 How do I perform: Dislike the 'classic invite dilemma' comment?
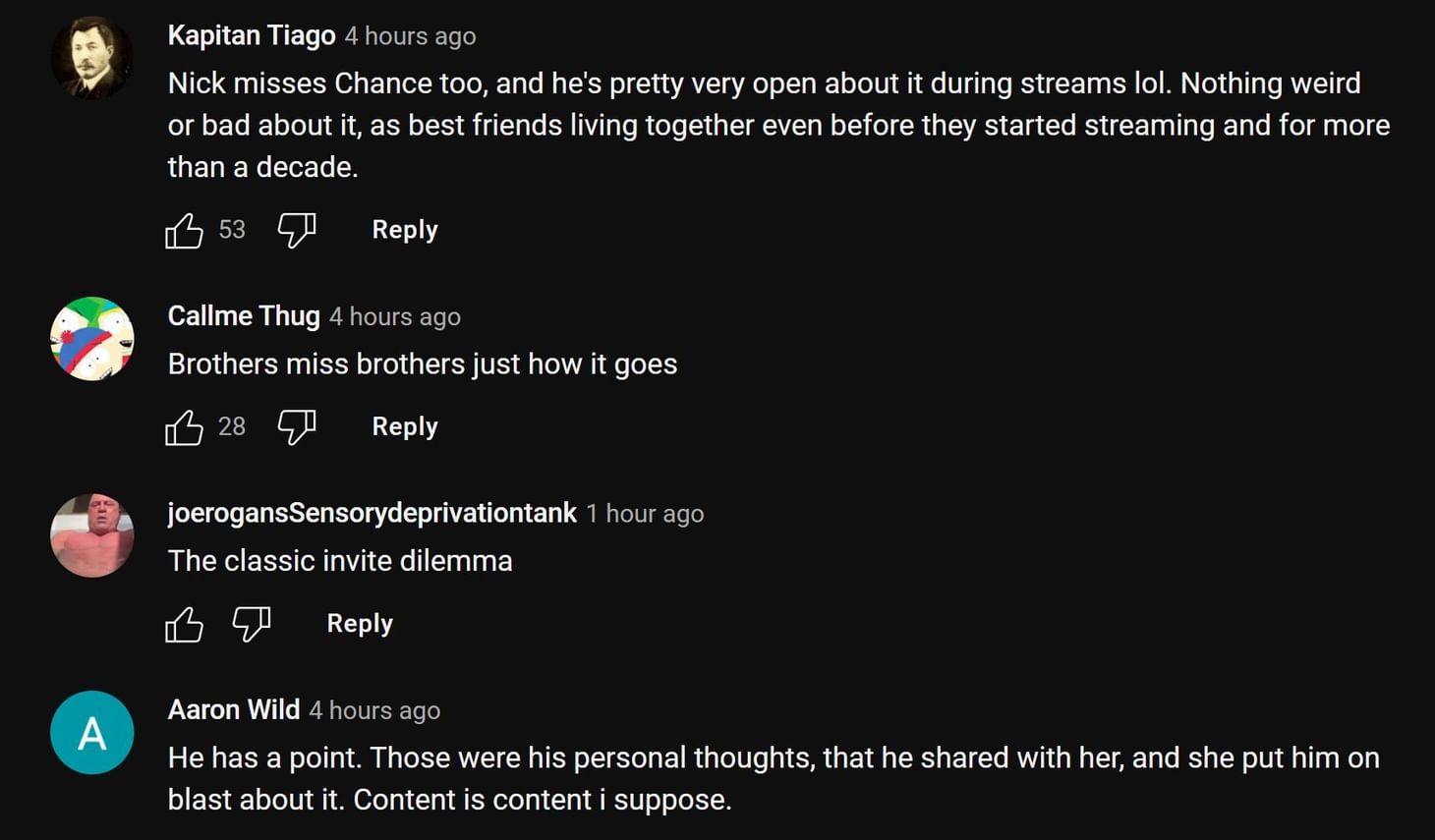(251, 624)
